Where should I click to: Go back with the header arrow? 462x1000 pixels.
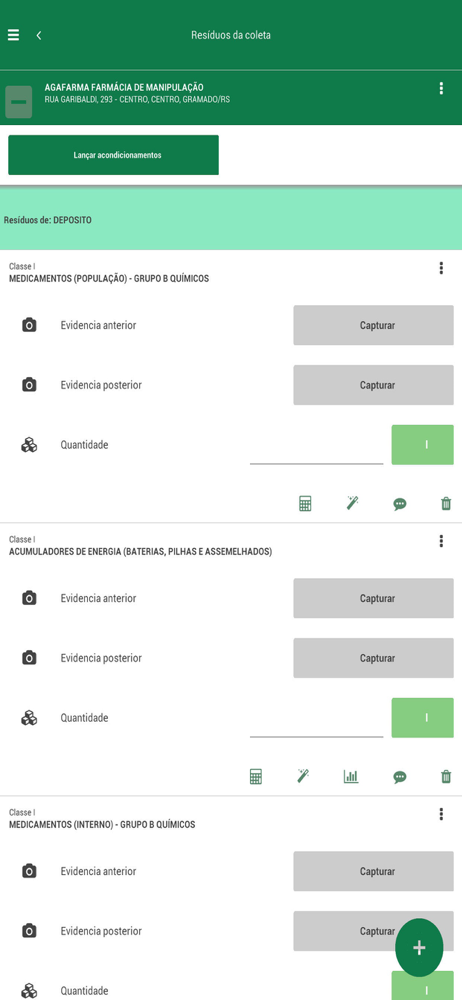pyautogui.click(x=39, y=35)
